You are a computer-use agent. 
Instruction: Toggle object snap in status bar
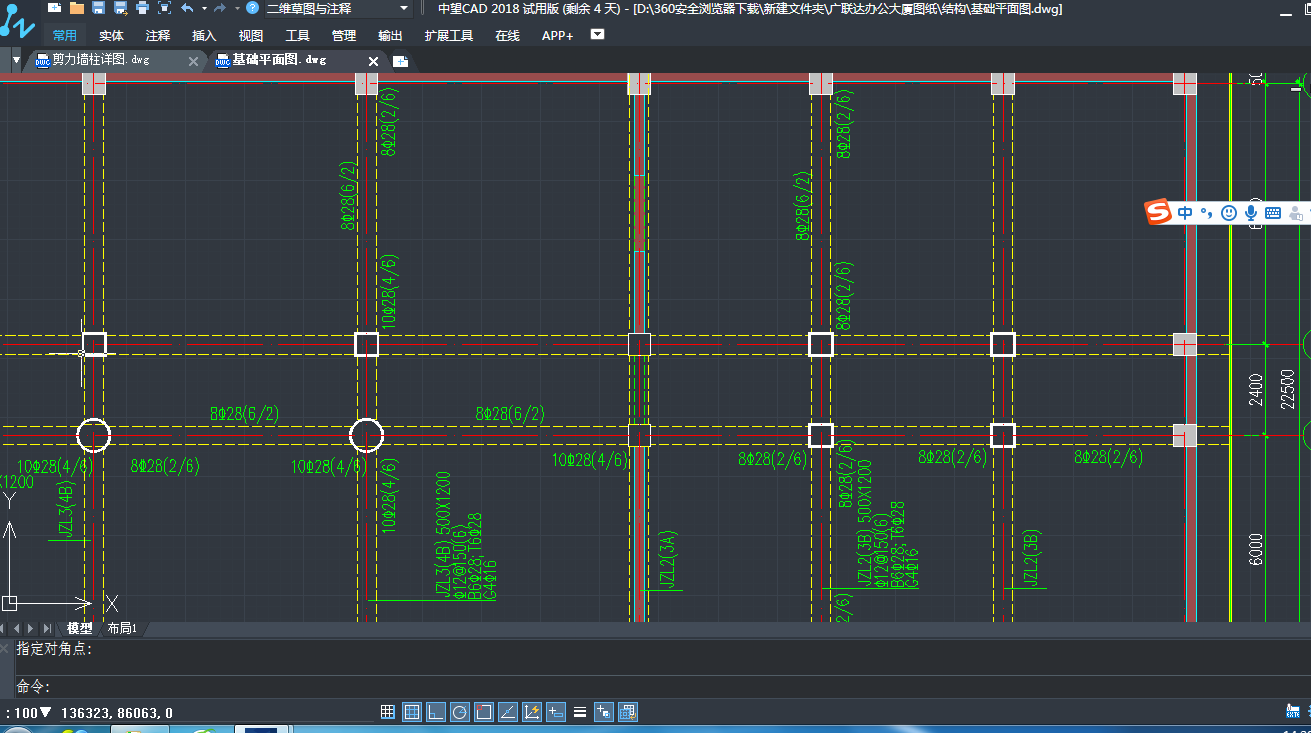tap(484, 712)
